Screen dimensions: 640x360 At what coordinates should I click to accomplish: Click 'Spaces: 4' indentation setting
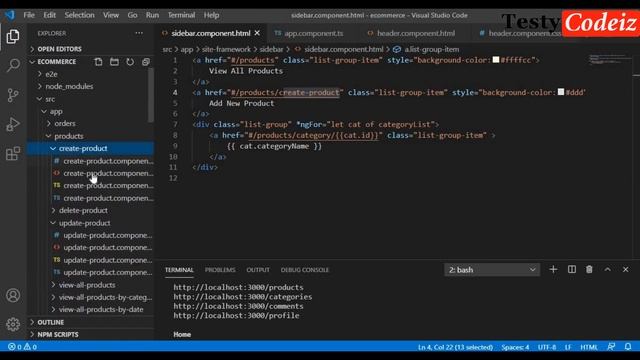pos(515,347)
